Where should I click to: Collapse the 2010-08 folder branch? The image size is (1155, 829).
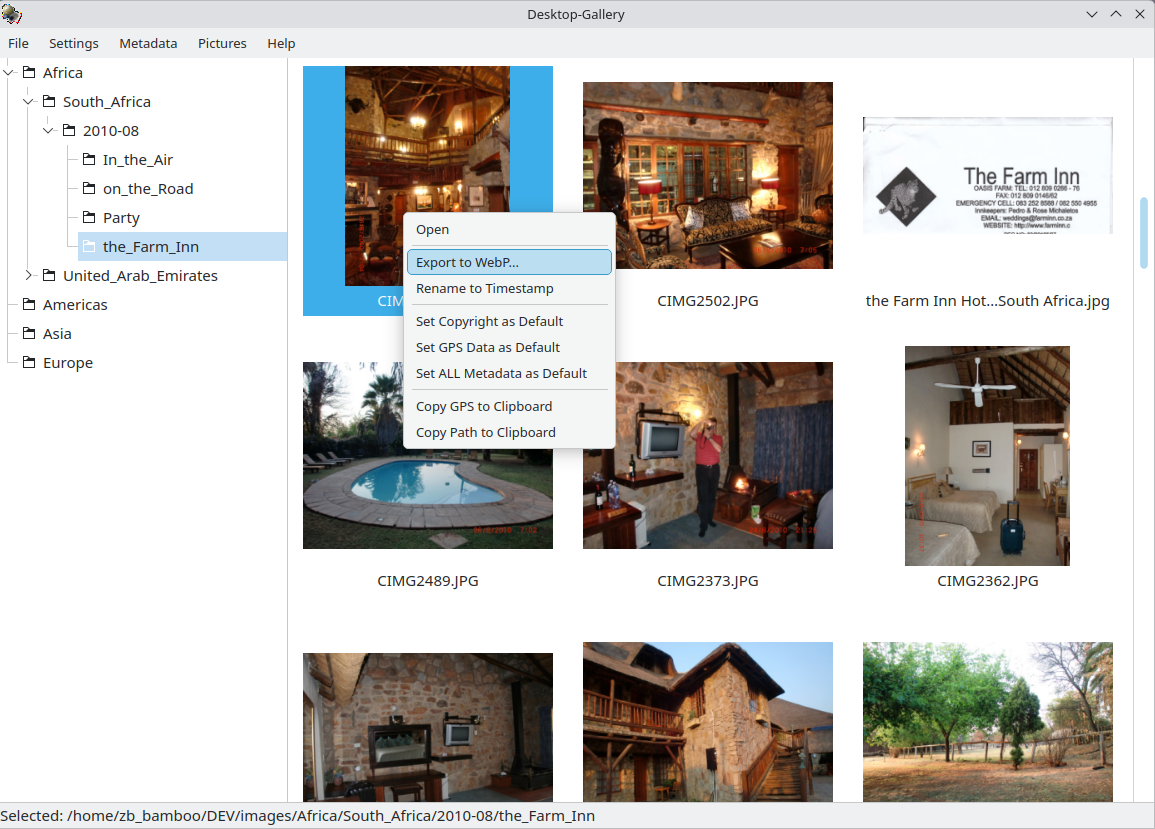point(48,130)
